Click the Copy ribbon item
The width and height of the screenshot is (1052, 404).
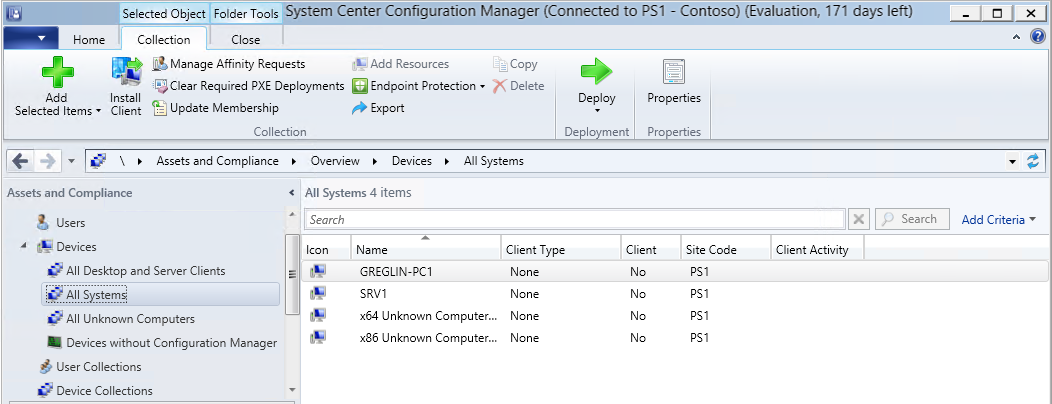(515, 64)
